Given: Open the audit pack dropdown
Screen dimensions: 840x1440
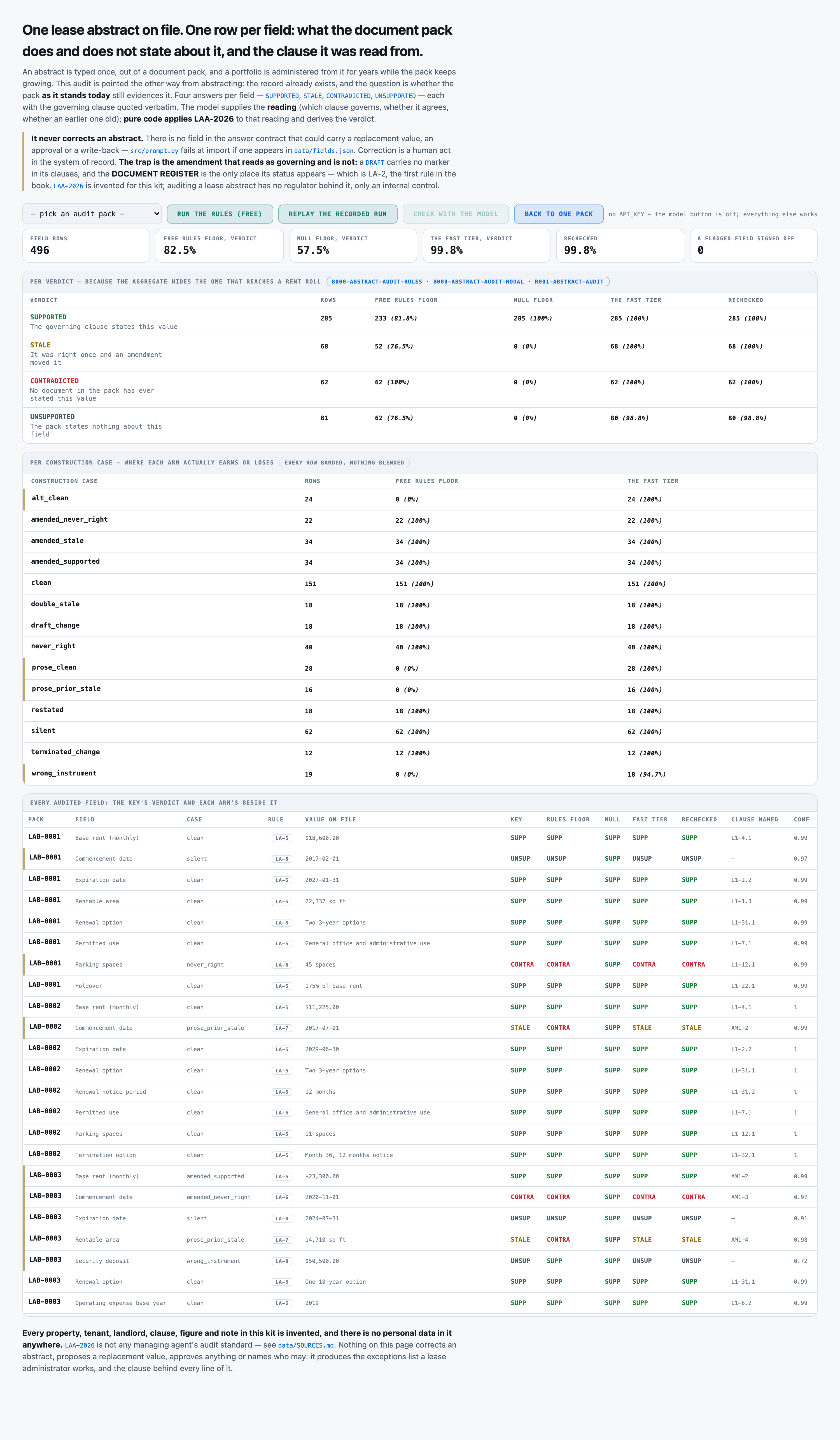Looking at the screenshot, I should (92, 214).
